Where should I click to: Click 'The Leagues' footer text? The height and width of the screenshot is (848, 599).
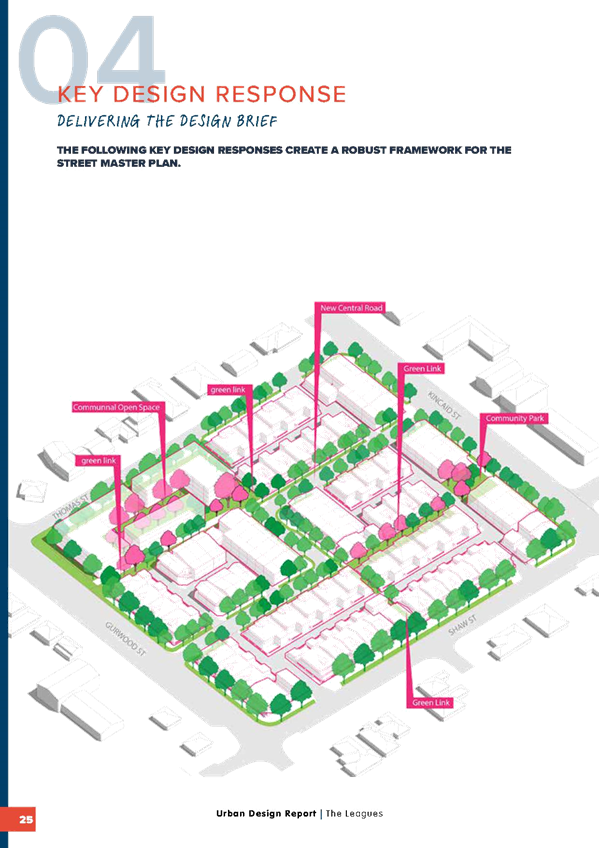pyautogui.click(x=354, y=813)
